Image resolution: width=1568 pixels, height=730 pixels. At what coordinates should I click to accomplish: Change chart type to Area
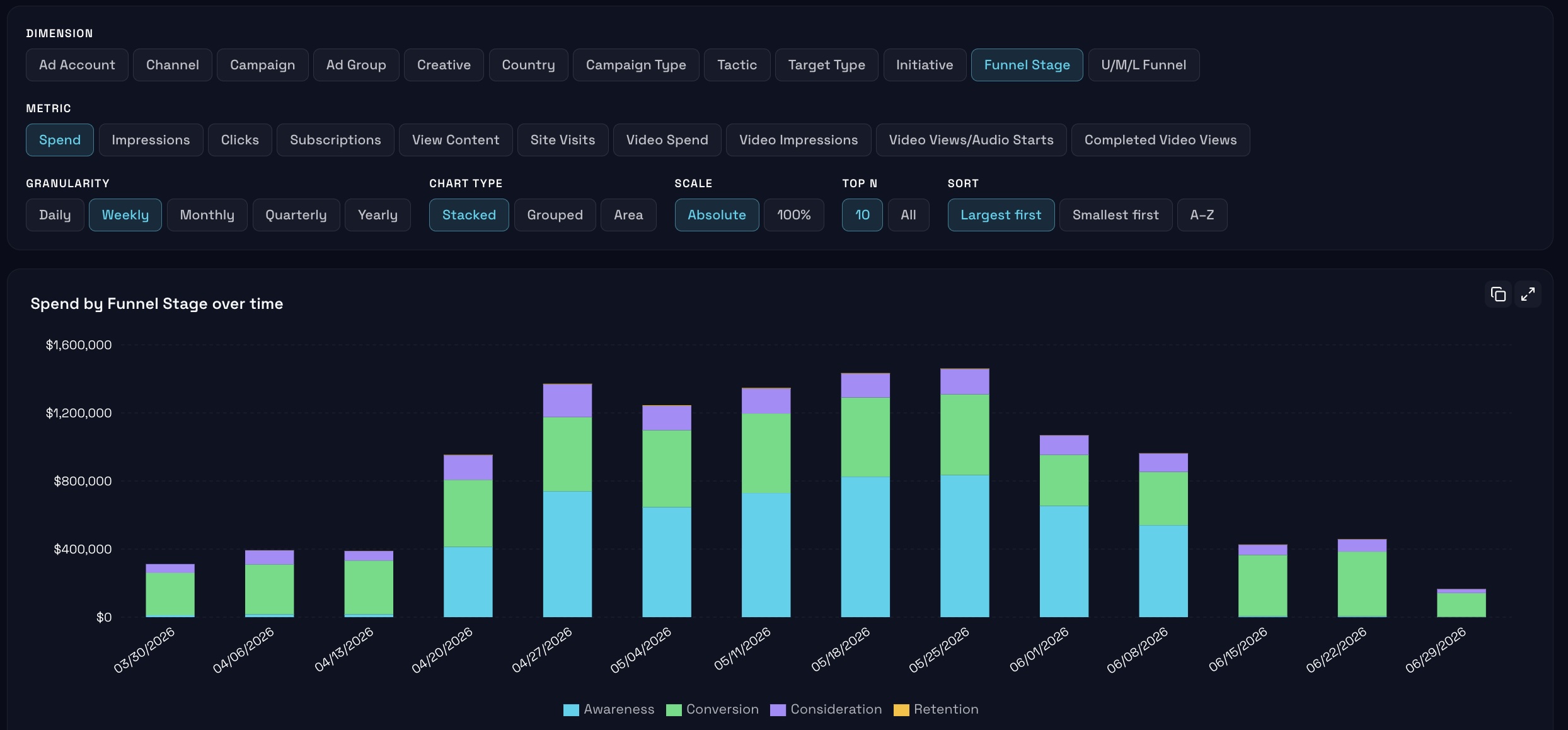pyautogui.click(x=628, y=215)
